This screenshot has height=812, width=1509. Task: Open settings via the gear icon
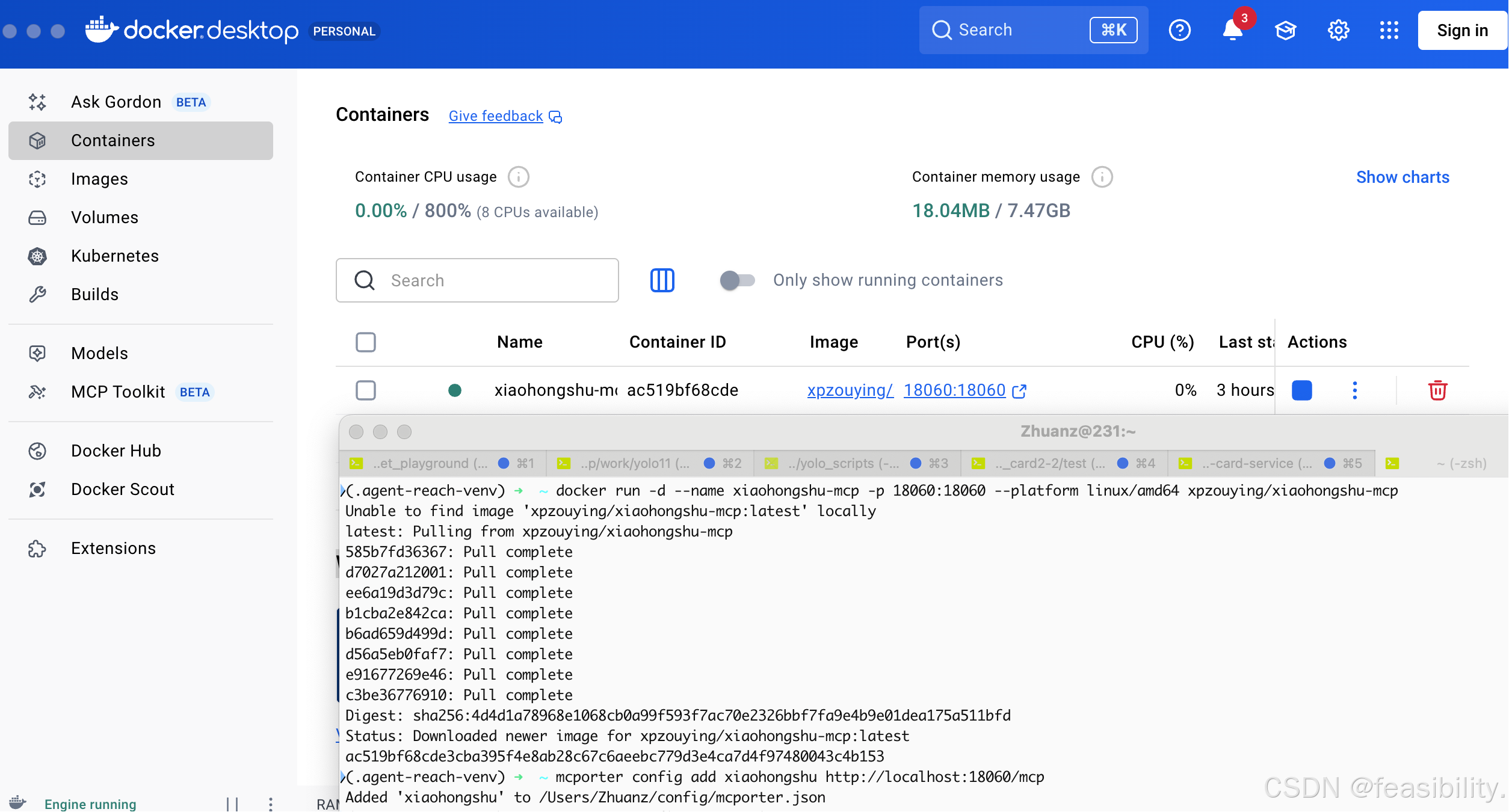click(x=1338, y=30)
